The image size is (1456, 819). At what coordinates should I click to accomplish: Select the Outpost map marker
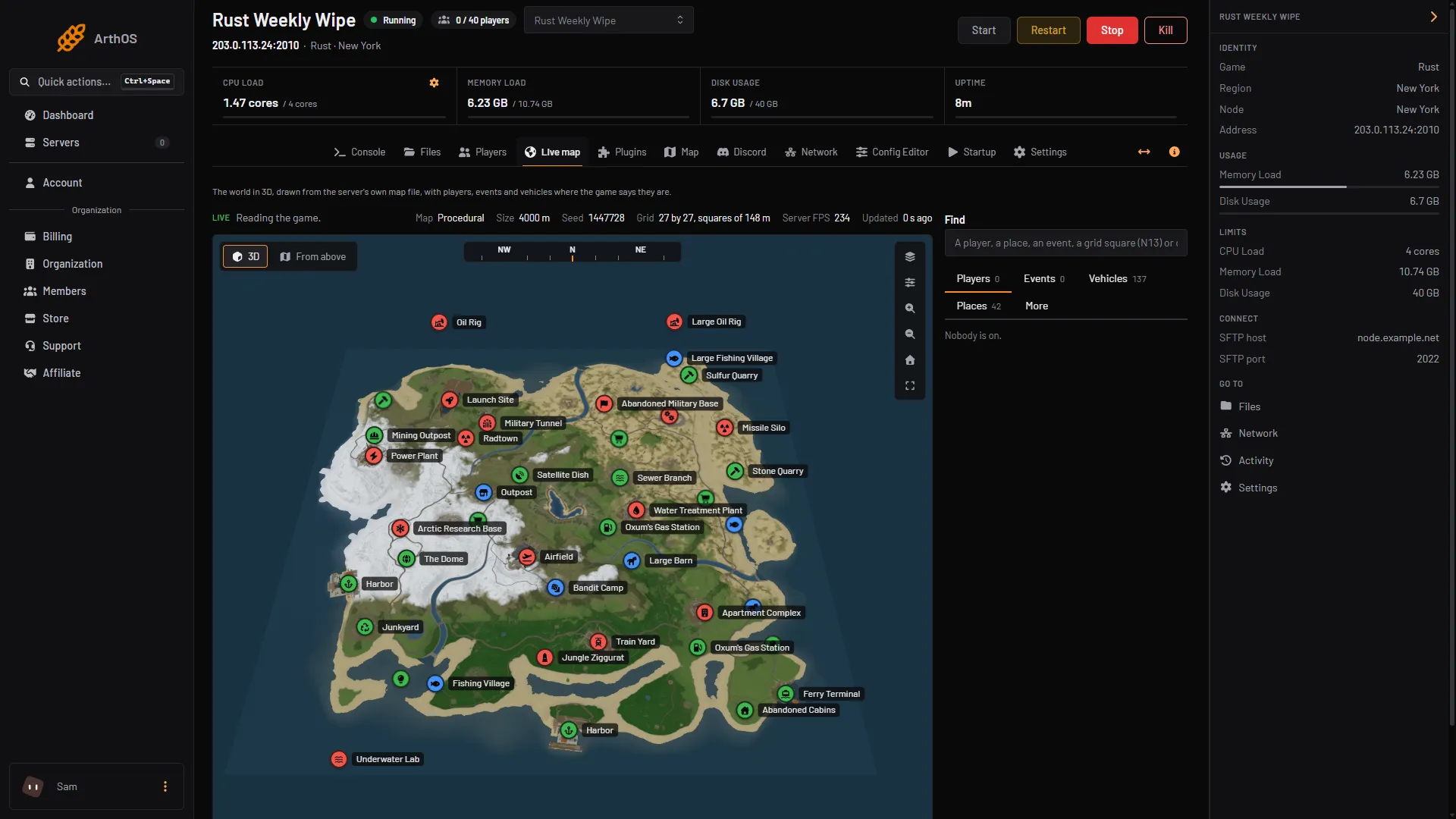tap(484, 492)
